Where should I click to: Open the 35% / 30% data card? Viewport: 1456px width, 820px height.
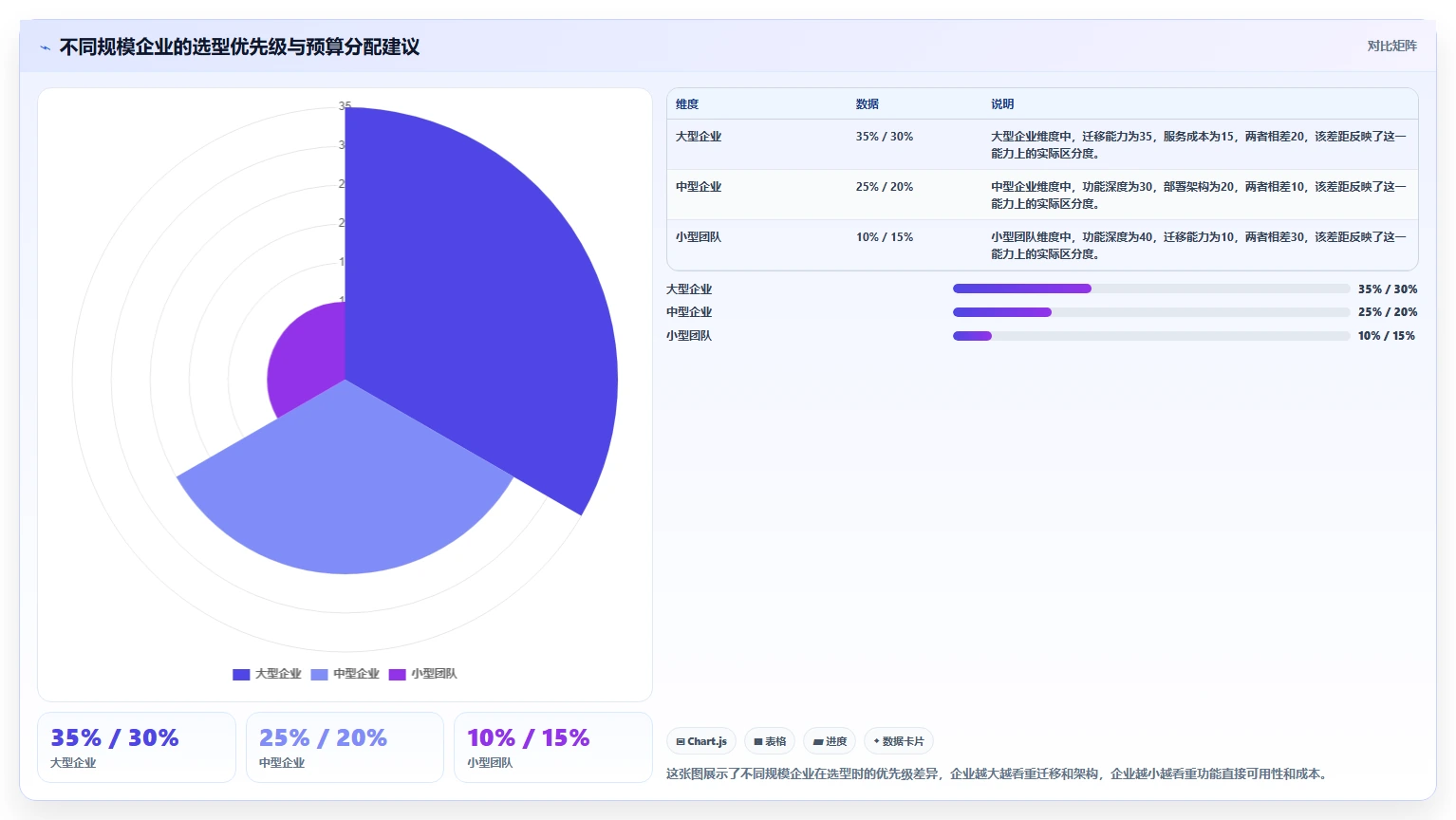coord(137,748)
